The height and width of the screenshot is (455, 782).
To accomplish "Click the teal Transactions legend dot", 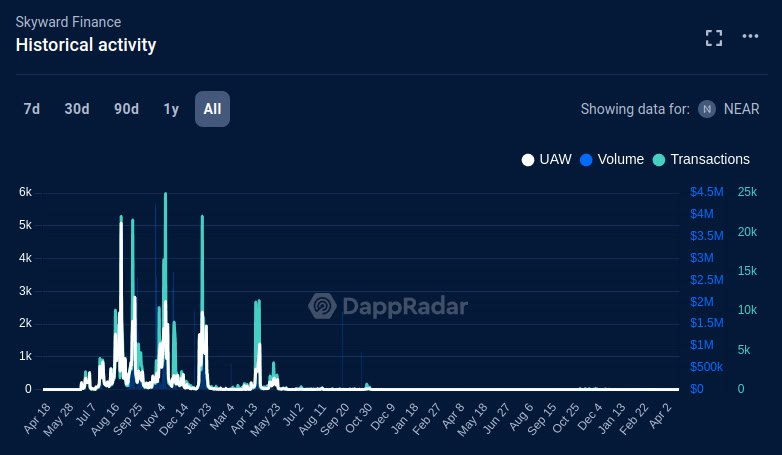I will [x=659, y=159].
